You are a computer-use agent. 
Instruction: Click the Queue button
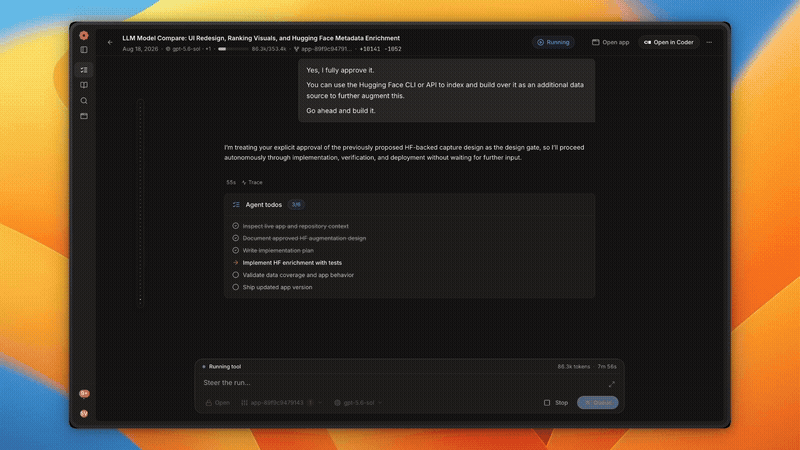click(x=597, y=403)
